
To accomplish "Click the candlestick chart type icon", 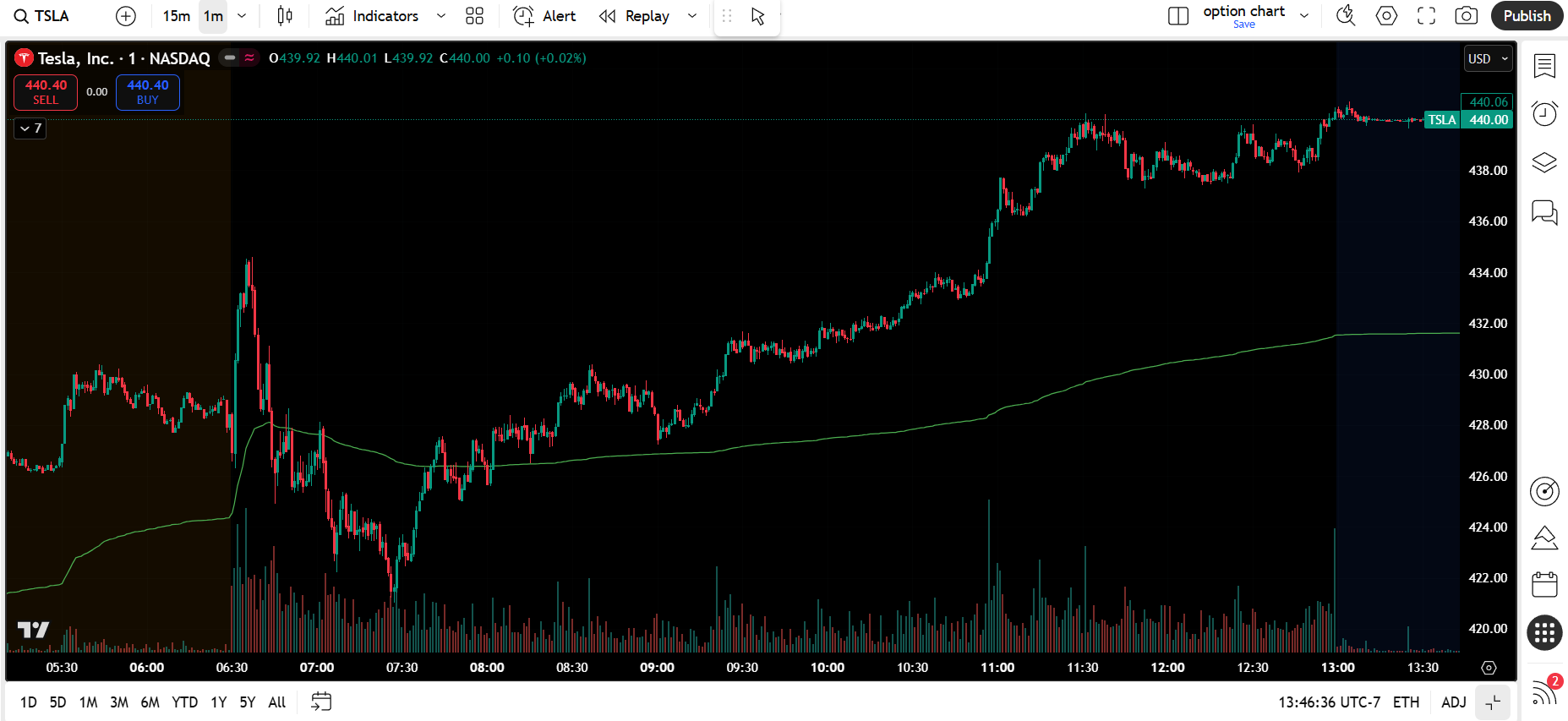I will tap(285, 16).
